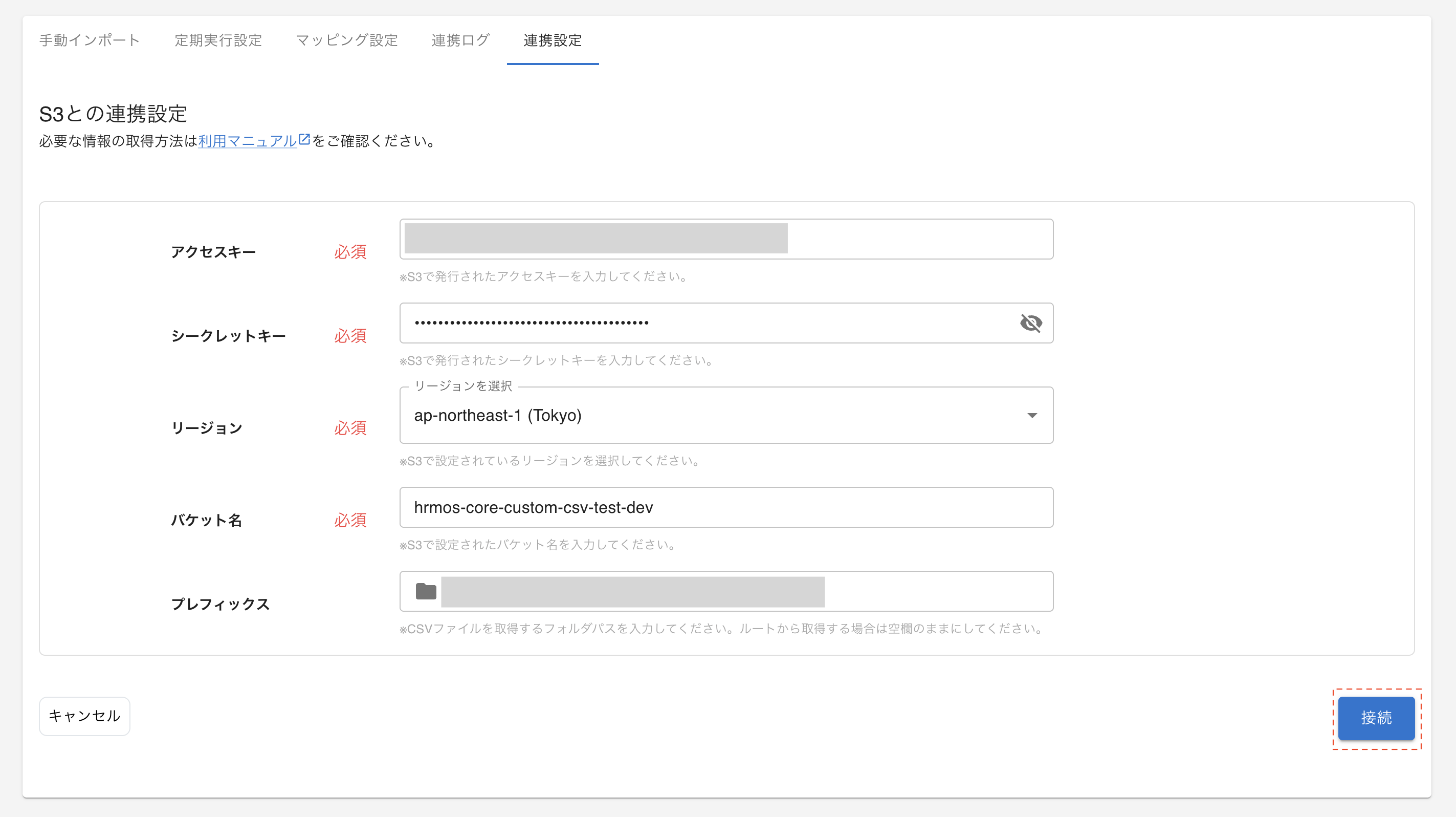Click the アクセスキー field label
The height and width of the screenshot is (817, 1456).
click(214, 252)
